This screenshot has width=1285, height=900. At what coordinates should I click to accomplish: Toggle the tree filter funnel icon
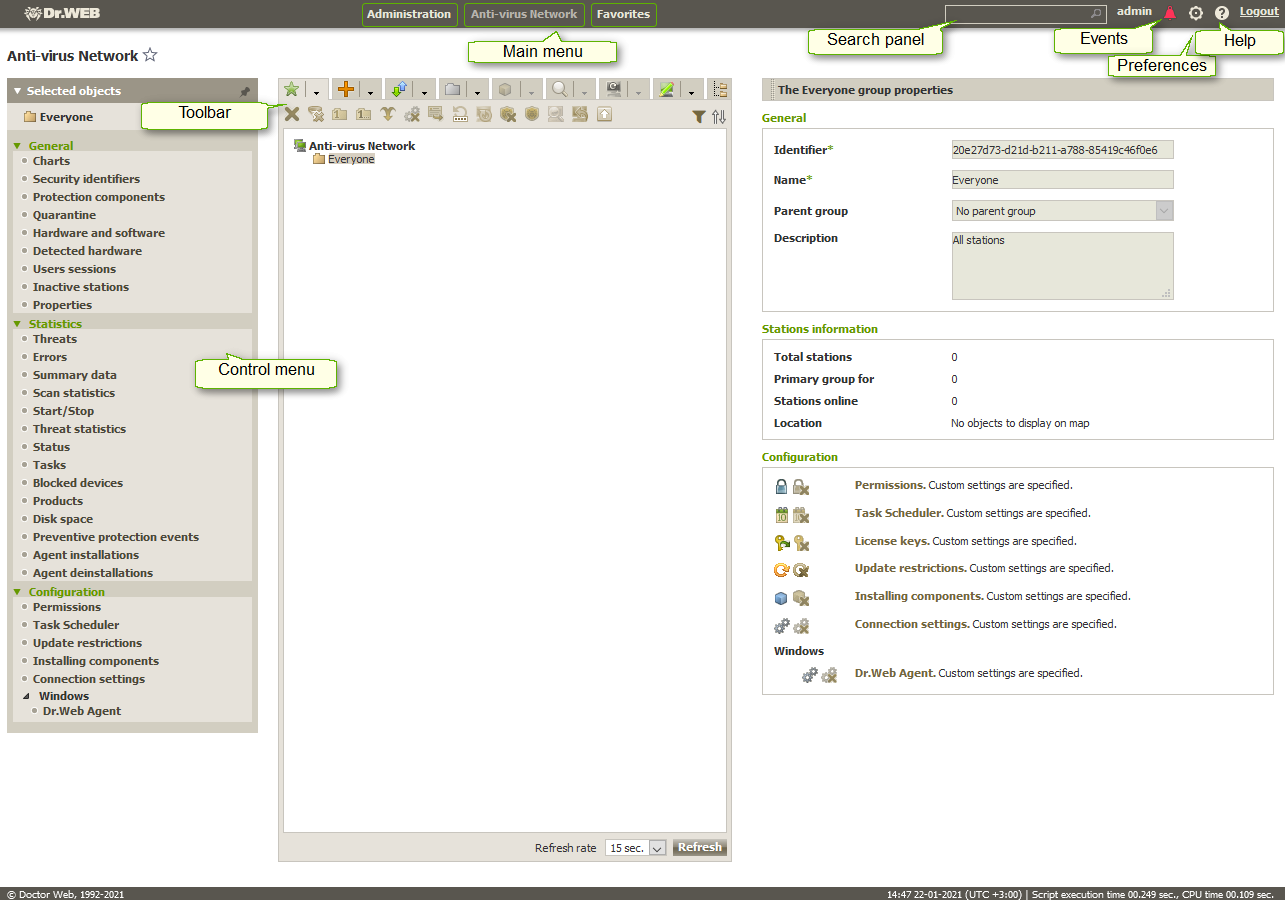(x=699, y=116)
